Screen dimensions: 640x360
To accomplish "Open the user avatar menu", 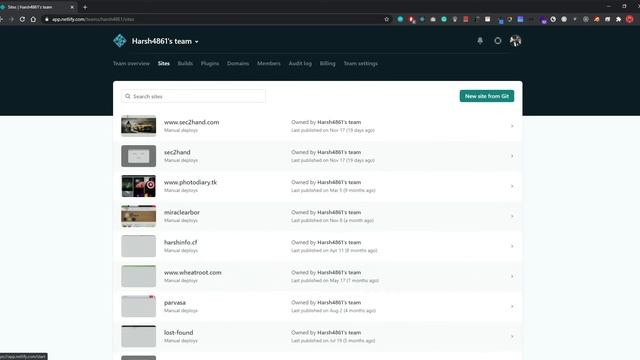I will click(515, 40).
